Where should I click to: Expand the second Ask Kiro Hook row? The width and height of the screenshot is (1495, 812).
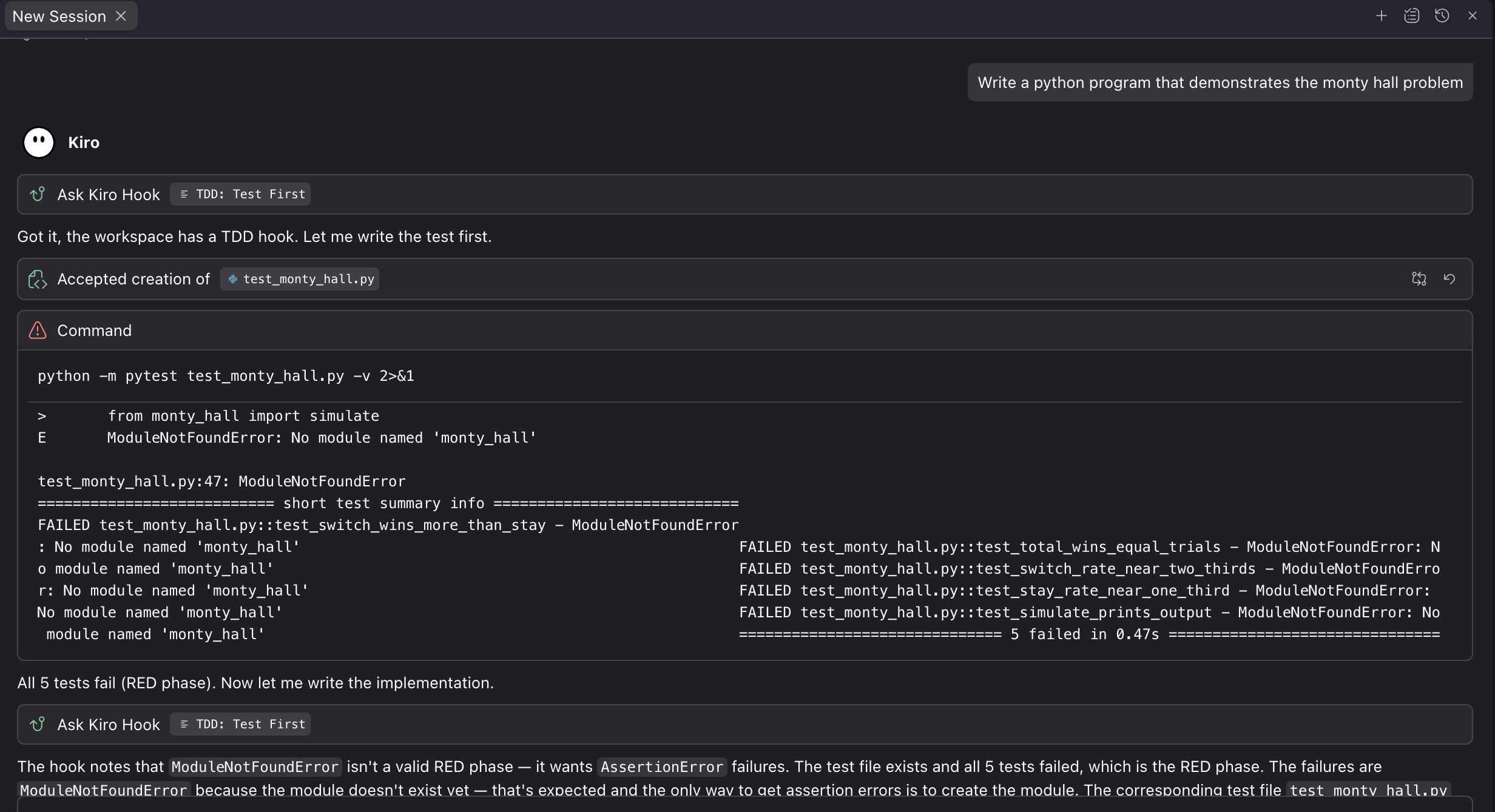point(745,724)
